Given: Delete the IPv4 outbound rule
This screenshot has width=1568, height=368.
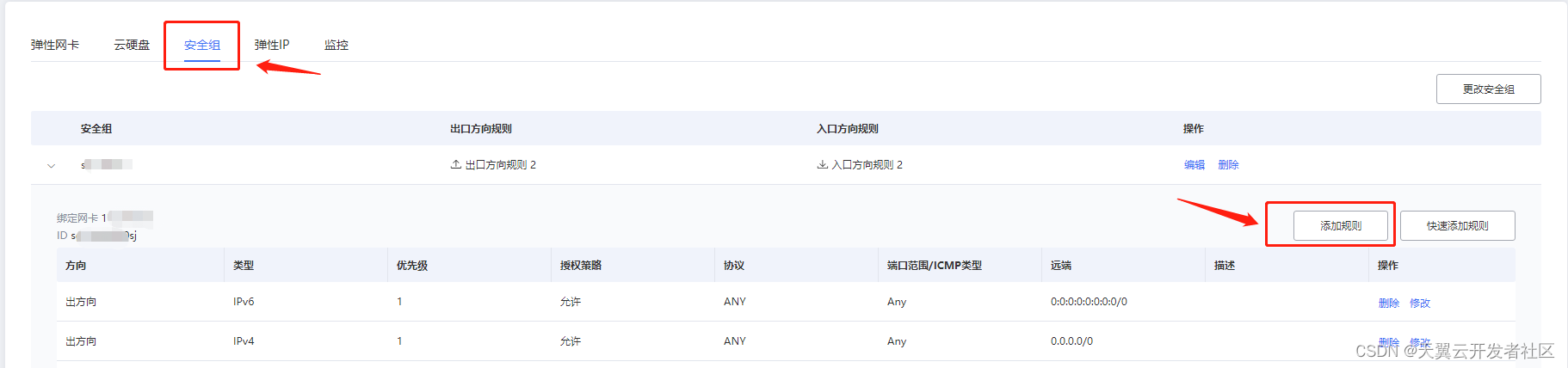Looking at the screenshot, I should tap(1388, 341).
